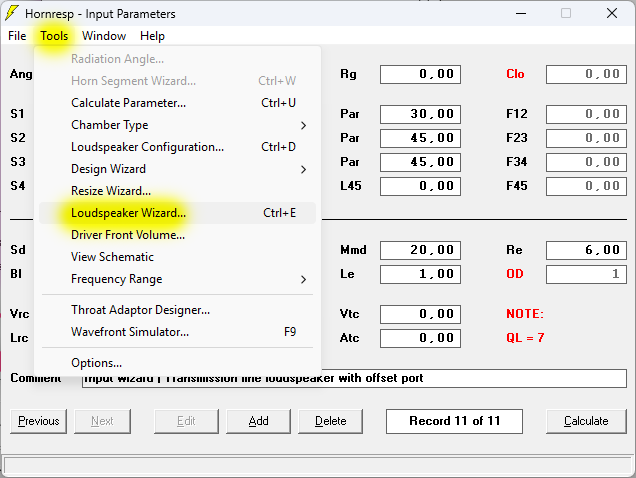Start the Wavefront Simulator...

177,332
